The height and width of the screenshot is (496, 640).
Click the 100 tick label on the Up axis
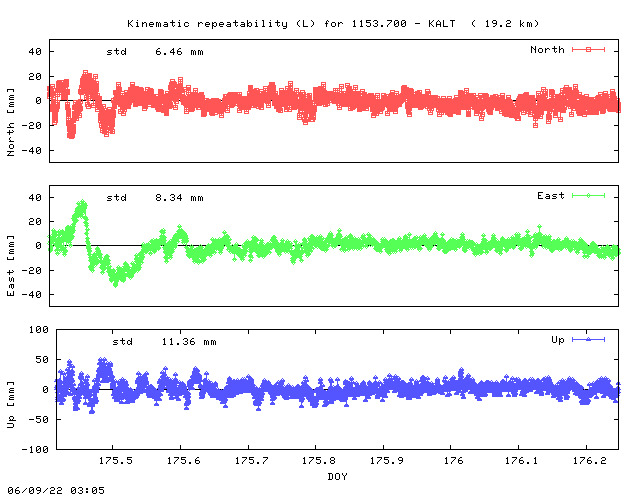coord(38,329)
